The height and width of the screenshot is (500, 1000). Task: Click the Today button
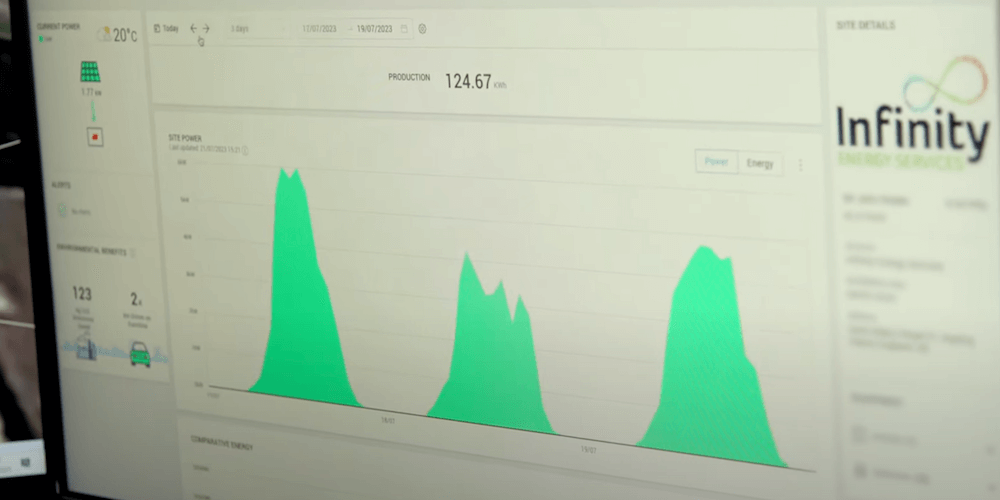(166, 29)
